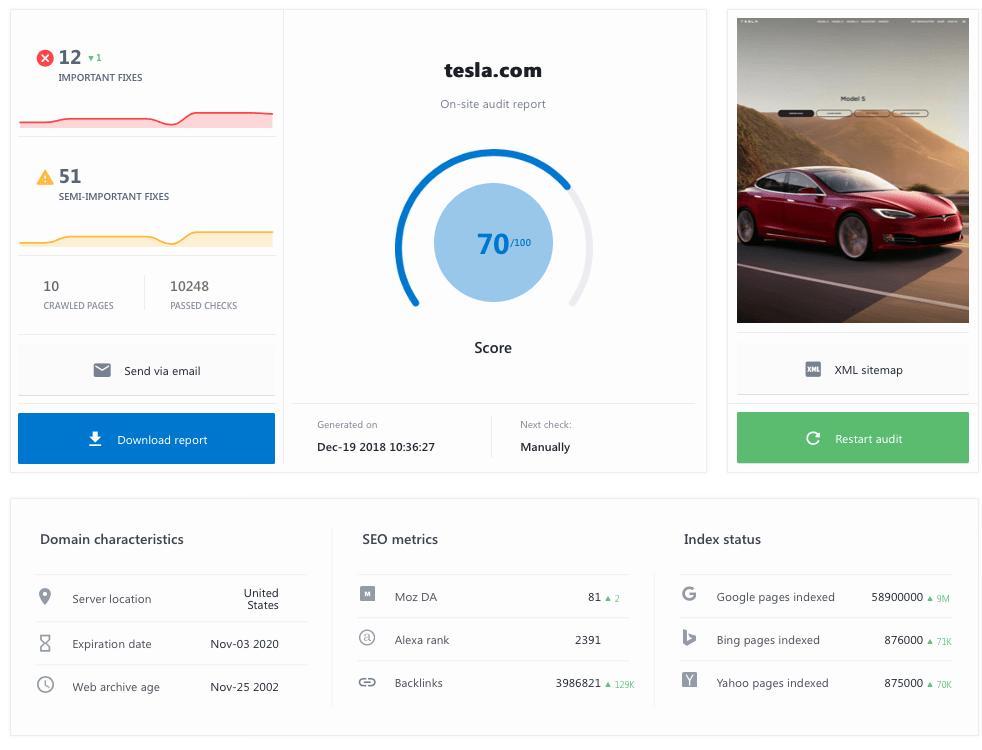Viewport: 982px width, 750px height.
Task: Click the green change indicator beside 12 important fixes
Action: pos(95,58)
